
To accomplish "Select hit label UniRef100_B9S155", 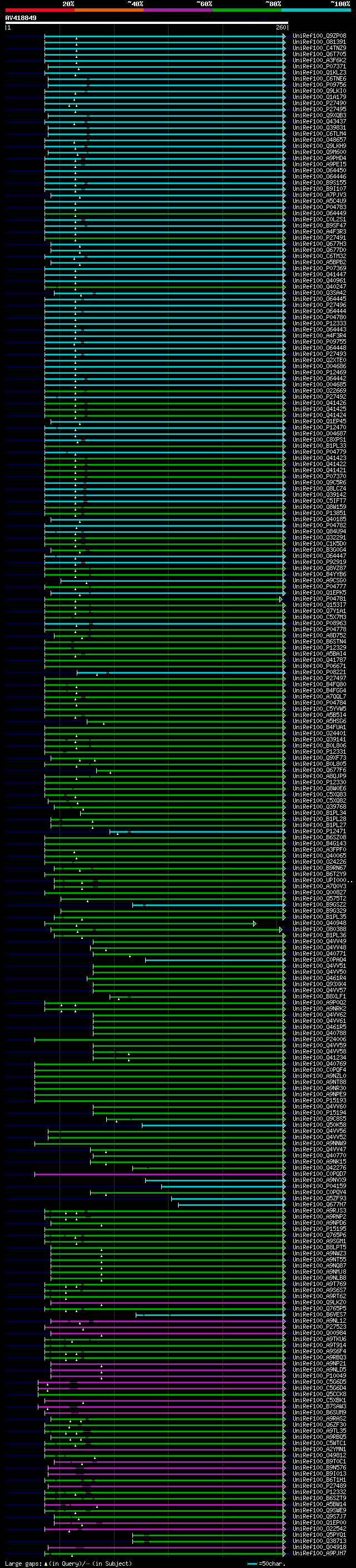I will point(319,182).
